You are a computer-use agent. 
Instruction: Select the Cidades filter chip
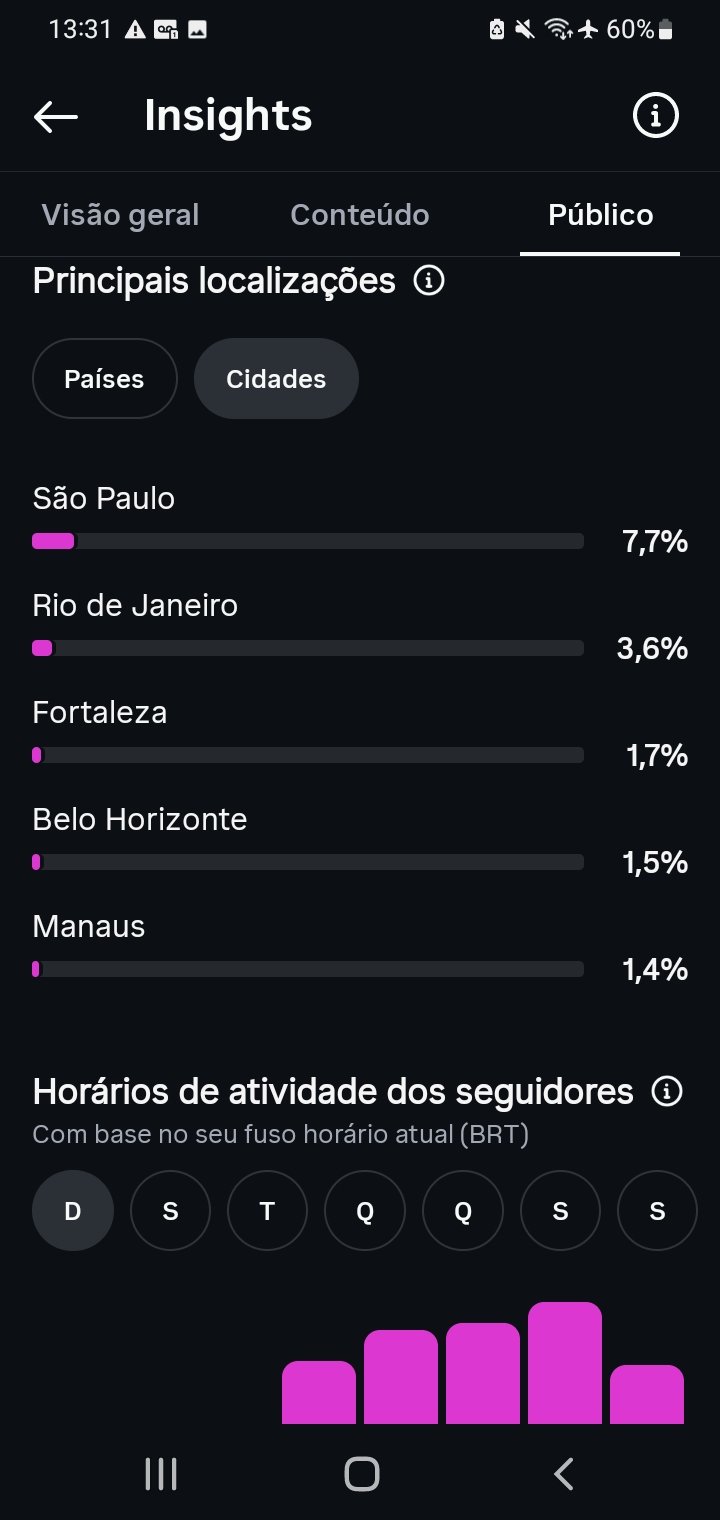click(x=276, y=378)
